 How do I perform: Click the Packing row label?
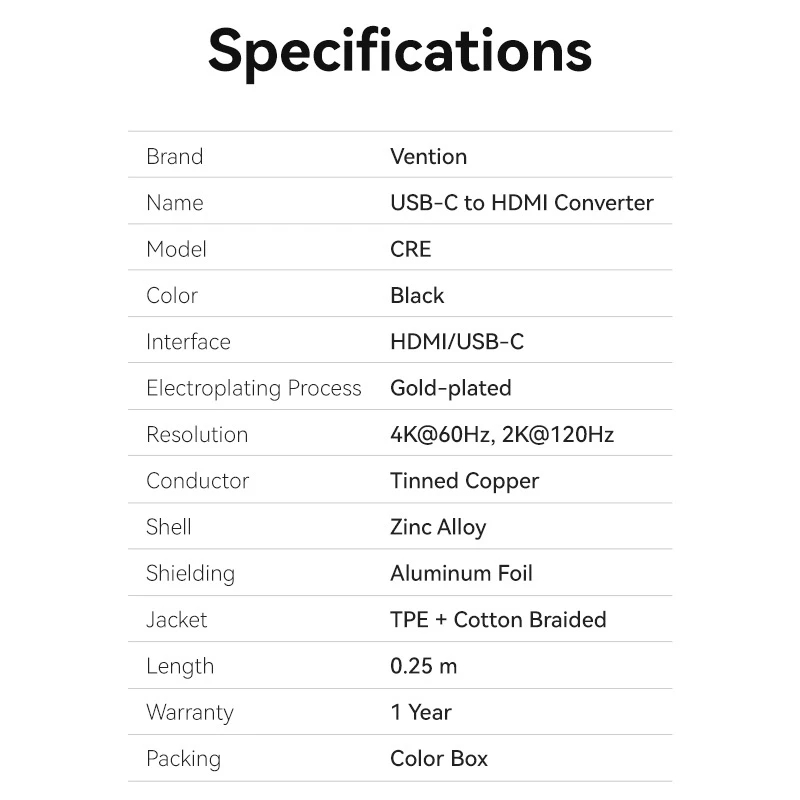[183, 759]
